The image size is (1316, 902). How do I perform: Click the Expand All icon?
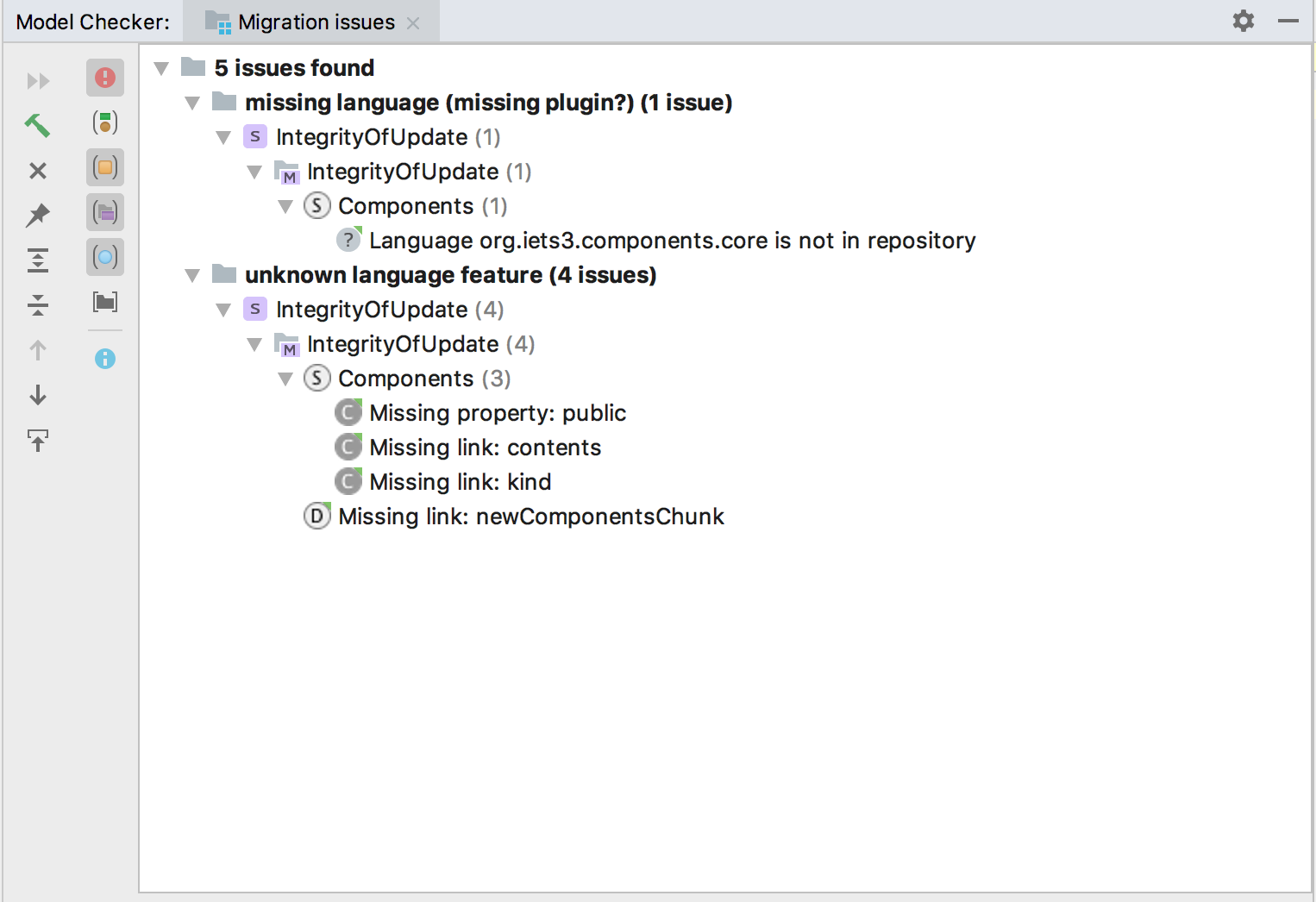[37, 260]
